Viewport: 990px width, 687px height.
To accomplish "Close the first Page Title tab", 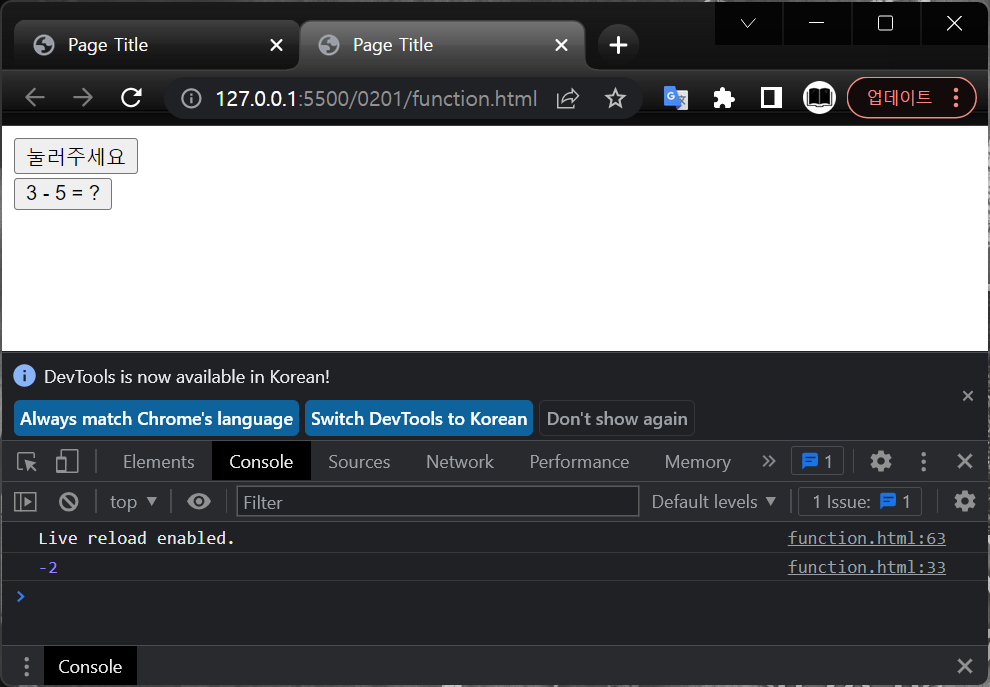I will 276,45.
